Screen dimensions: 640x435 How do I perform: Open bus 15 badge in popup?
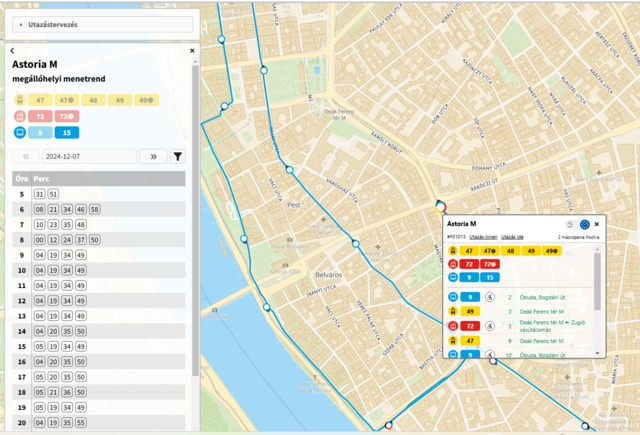[490, 277]
